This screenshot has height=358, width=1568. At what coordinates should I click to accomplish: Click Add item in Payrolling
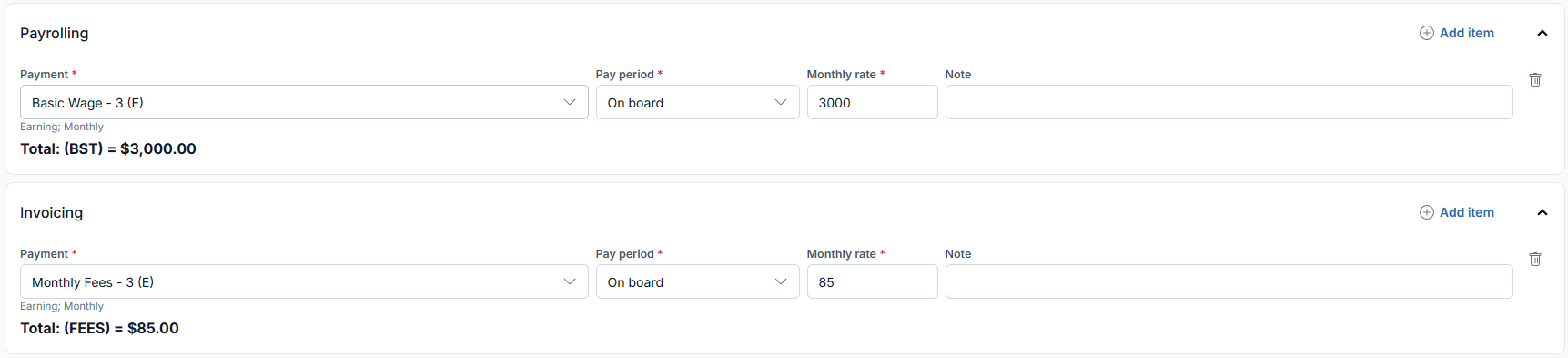pos(1466,33)
